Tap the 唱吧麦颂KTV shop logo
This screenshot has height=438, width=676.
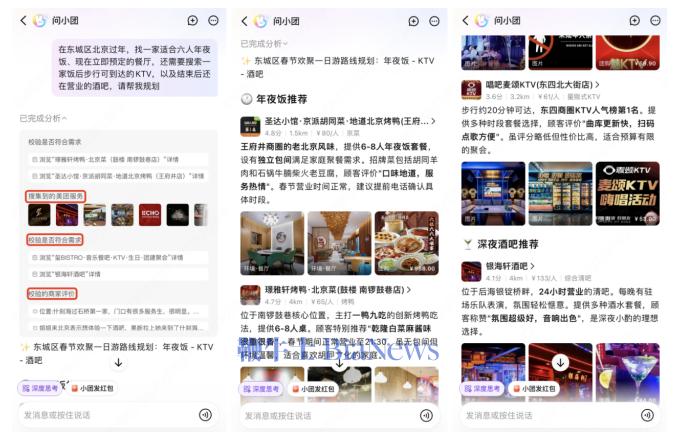(x=470, y=90)
